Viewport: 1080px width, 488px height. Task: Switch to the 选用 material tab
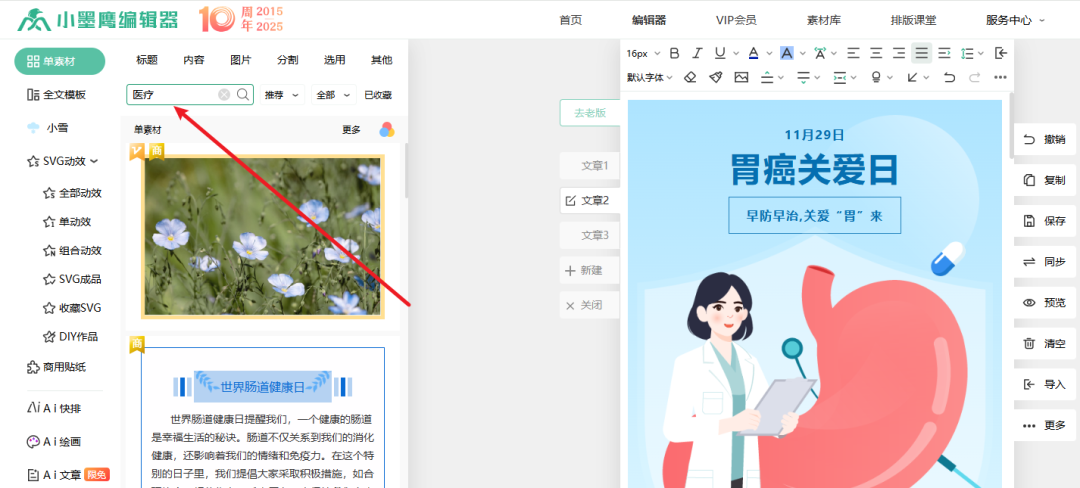click(x=334, y=60)
